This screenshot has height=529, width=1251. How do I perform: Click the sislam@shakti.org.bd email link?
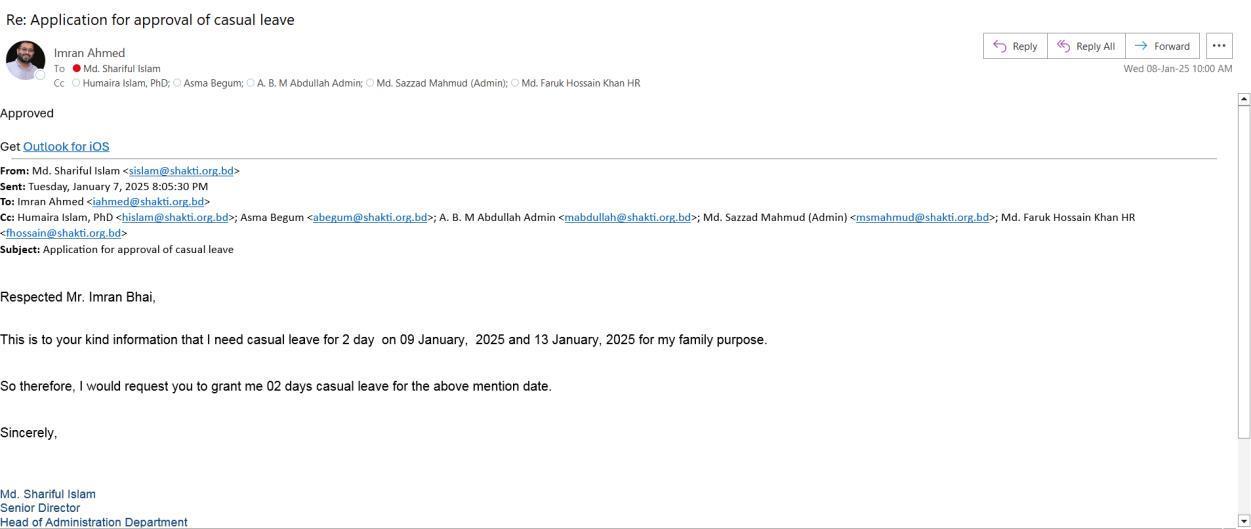tap(181, 171)
